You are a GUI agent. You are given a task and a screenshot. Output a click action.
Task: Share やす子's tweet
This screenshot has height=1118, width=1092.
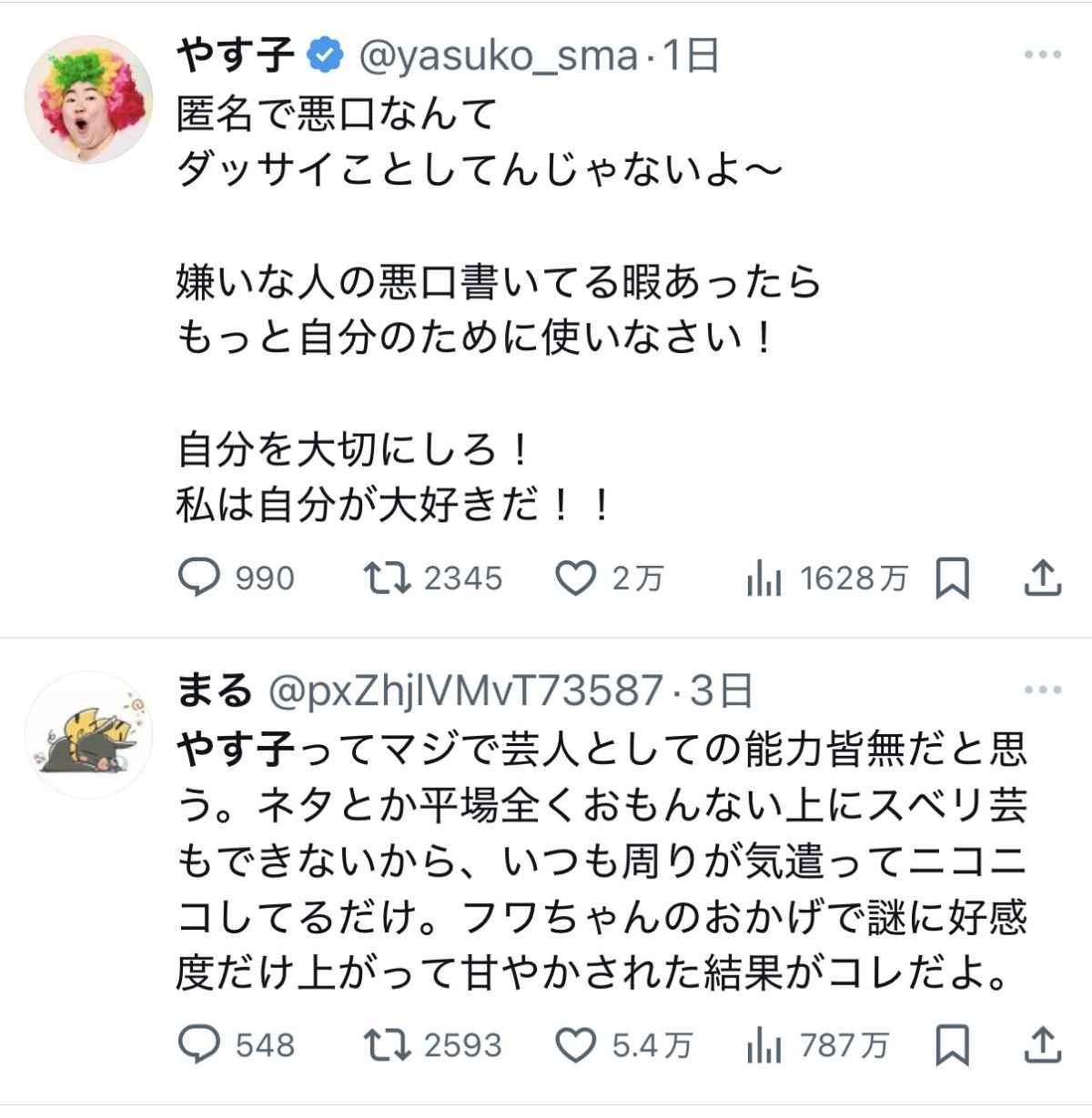[x=1042, y=579]
